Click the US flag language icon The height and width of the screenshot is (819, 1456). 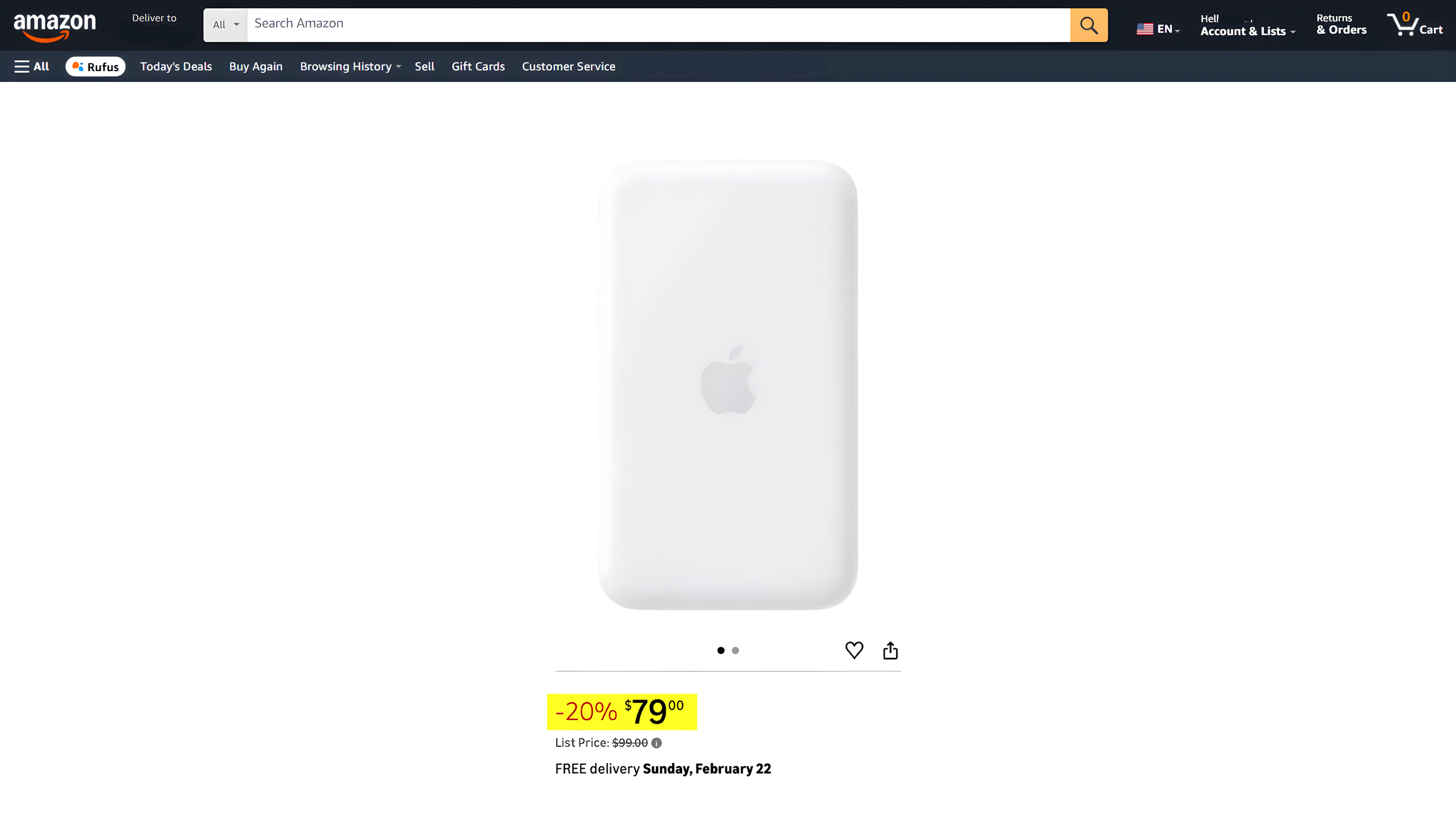point(1144,29)
